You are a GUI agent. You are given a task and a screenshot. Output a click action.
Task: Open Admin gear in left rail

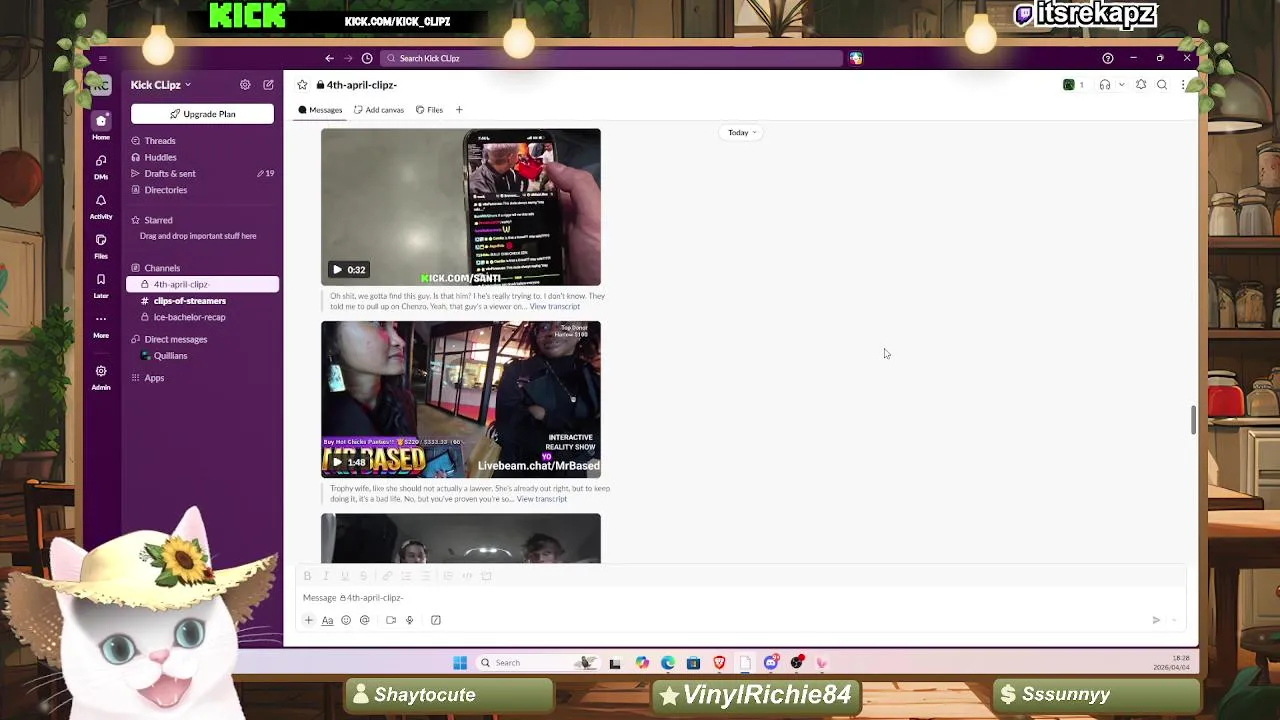(101, 377)
